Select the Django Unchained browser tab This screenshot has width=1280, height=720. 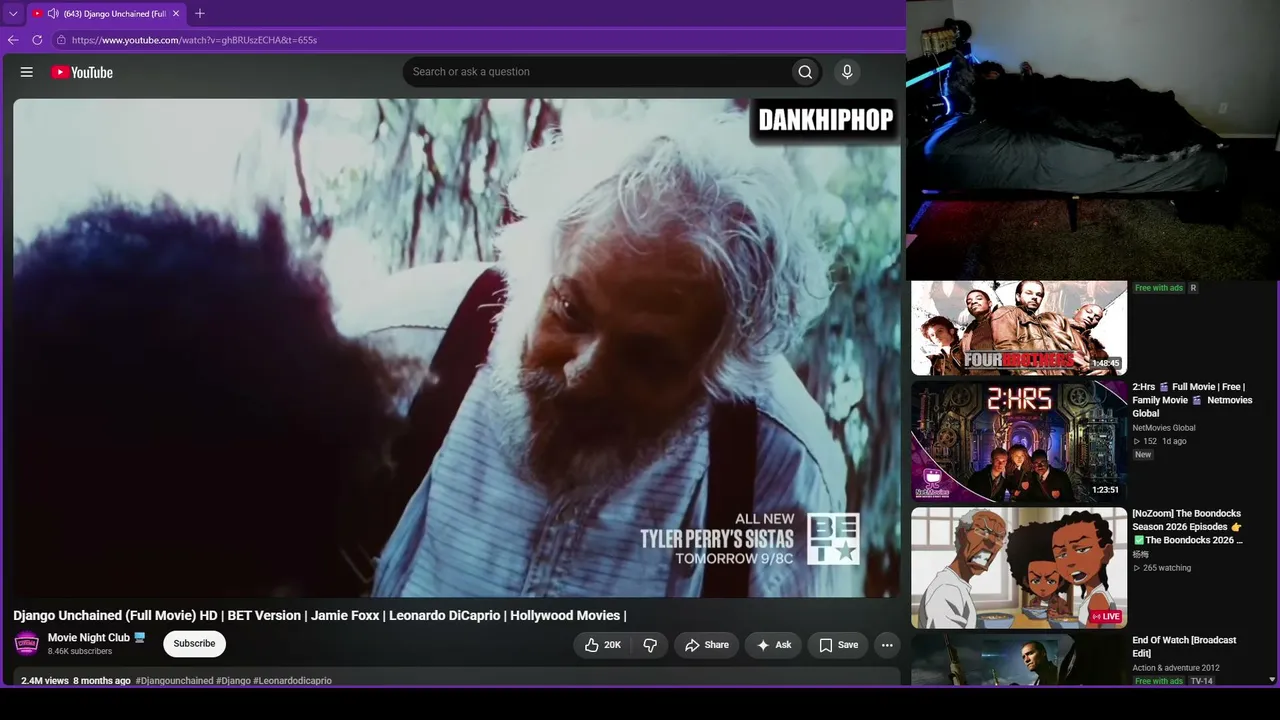click(x=106, y=14)
